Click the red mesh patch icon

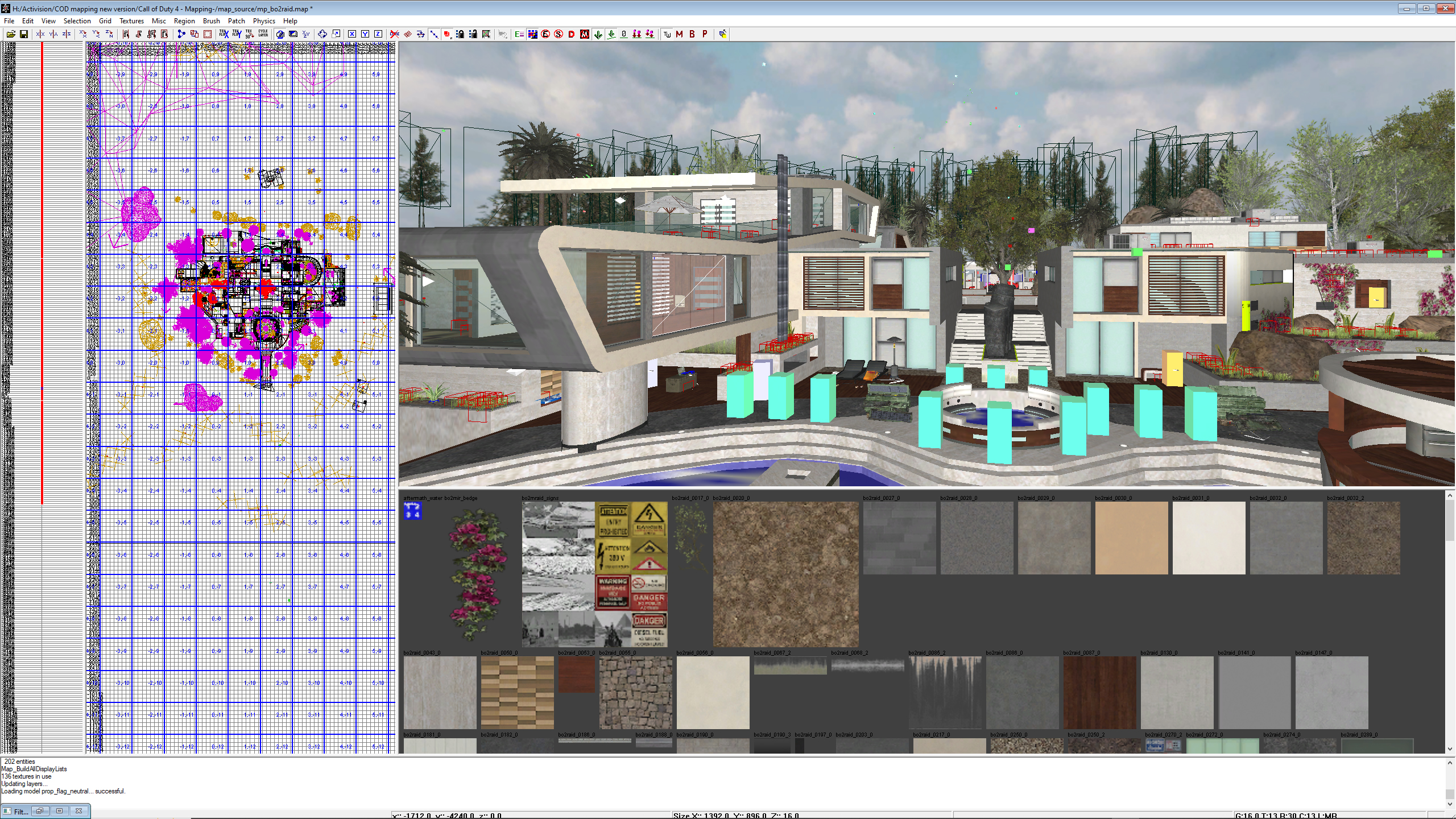408,34
